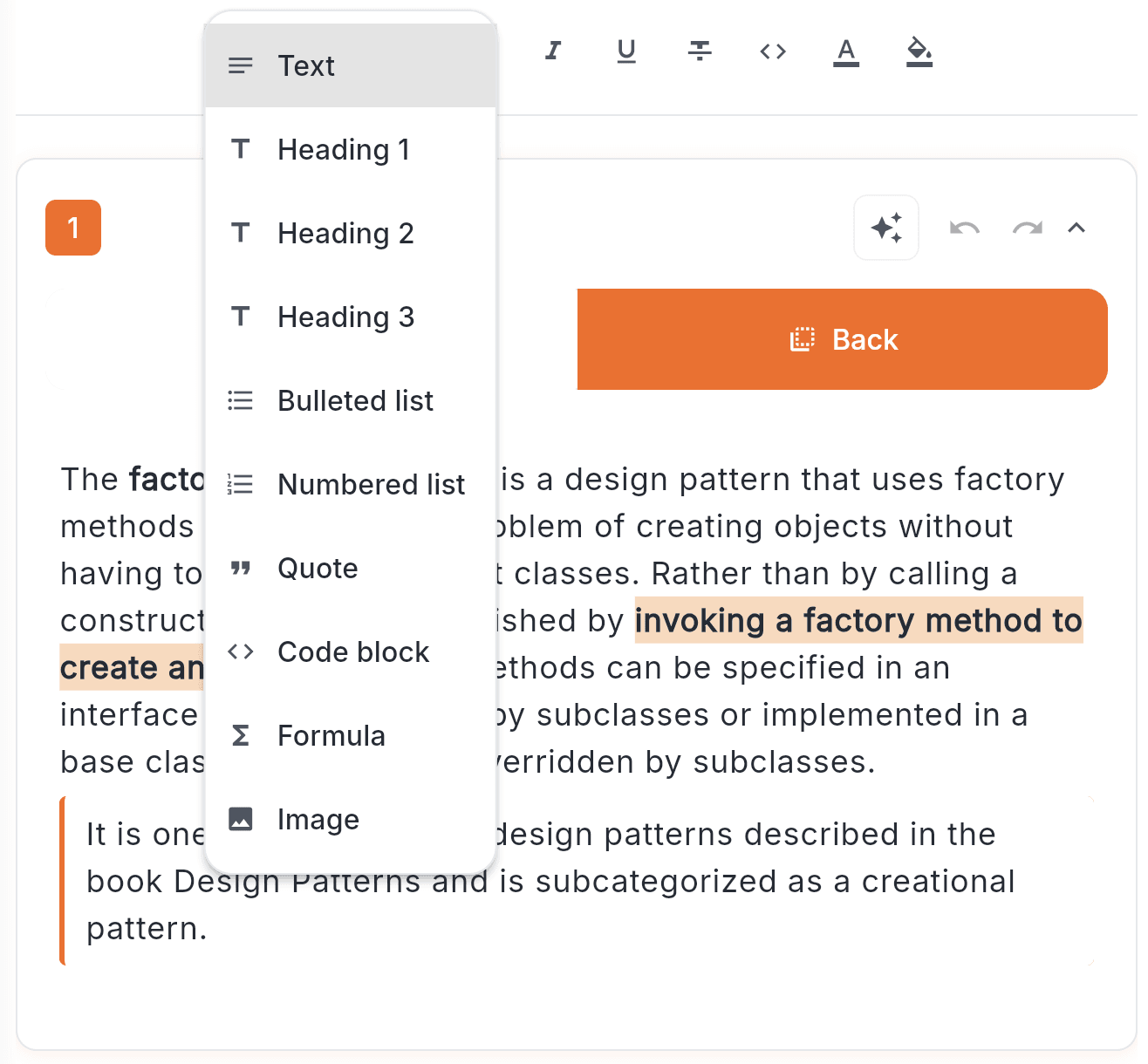Screen dimensions: 1148x1064
Task: Select Heading 1 from block menu
Action: click(x=344, y=149)
